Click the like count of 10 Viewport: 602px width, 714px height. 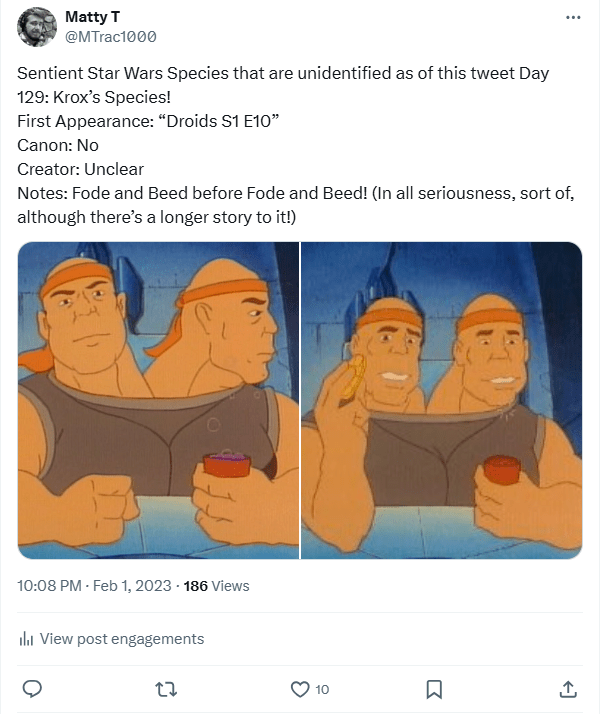322,689
